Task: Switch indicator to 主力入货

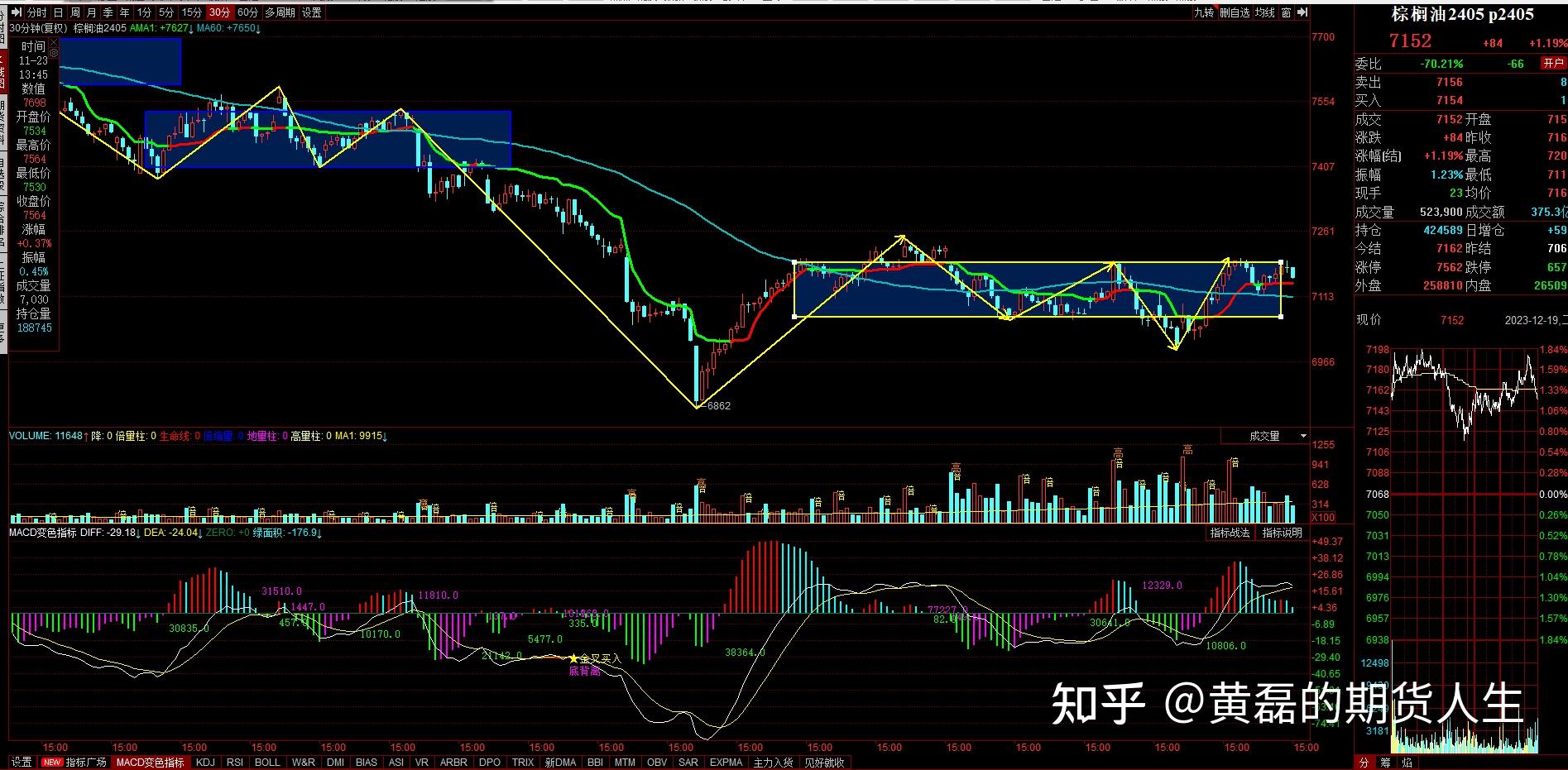Action: coord(773,763)
